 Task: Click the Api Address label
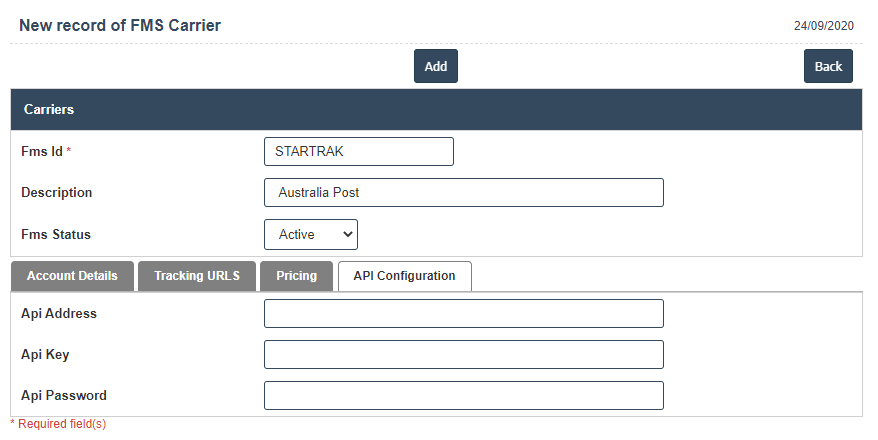[59, 313]
